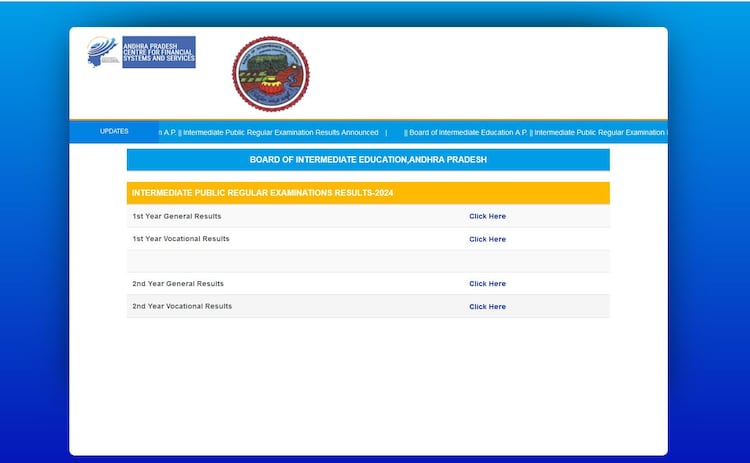Open 2nd Year Vocational Results via Click Here
Image resolution: width=750 pixels, height=463 pixels.
(x=487, y=307)
